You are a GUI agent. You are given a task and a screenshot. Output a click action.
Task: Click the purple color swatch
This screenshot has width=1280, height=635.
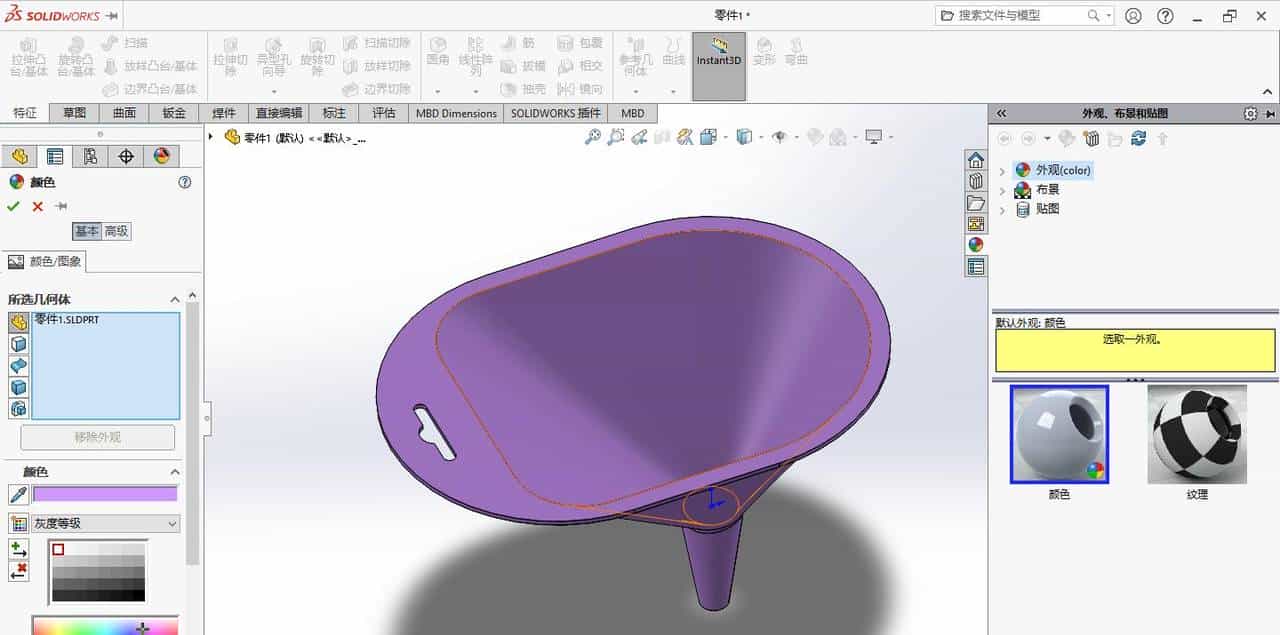coord(105,493)
